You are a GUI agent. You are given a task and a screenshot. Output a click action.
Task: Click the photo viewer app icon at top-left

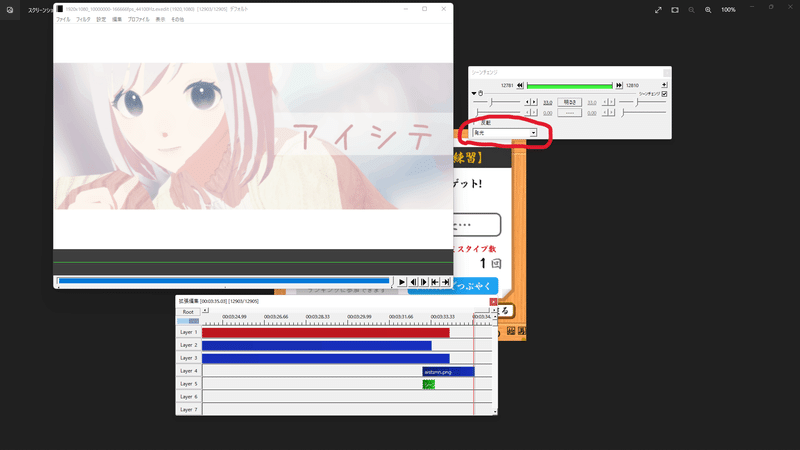pos(10,10)
